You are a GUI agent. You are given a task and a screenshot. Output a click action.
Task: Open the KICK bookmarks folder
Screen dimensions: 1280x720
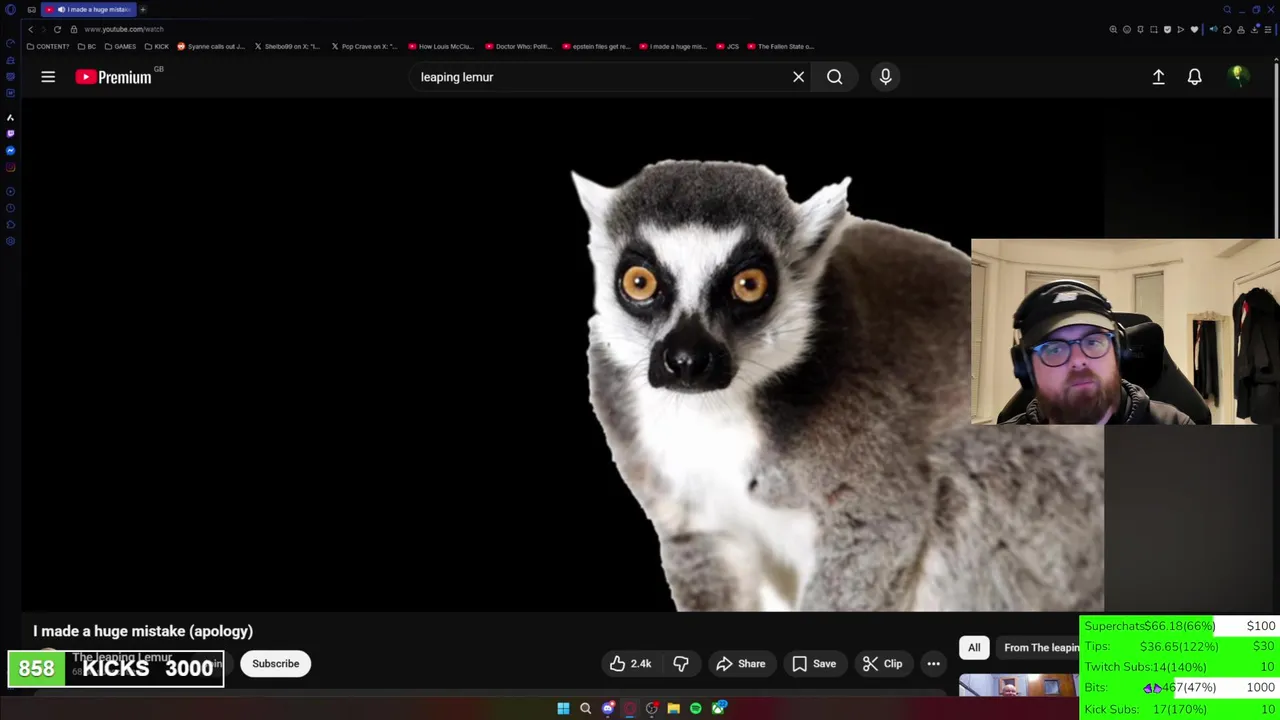[x=157, y=46]
